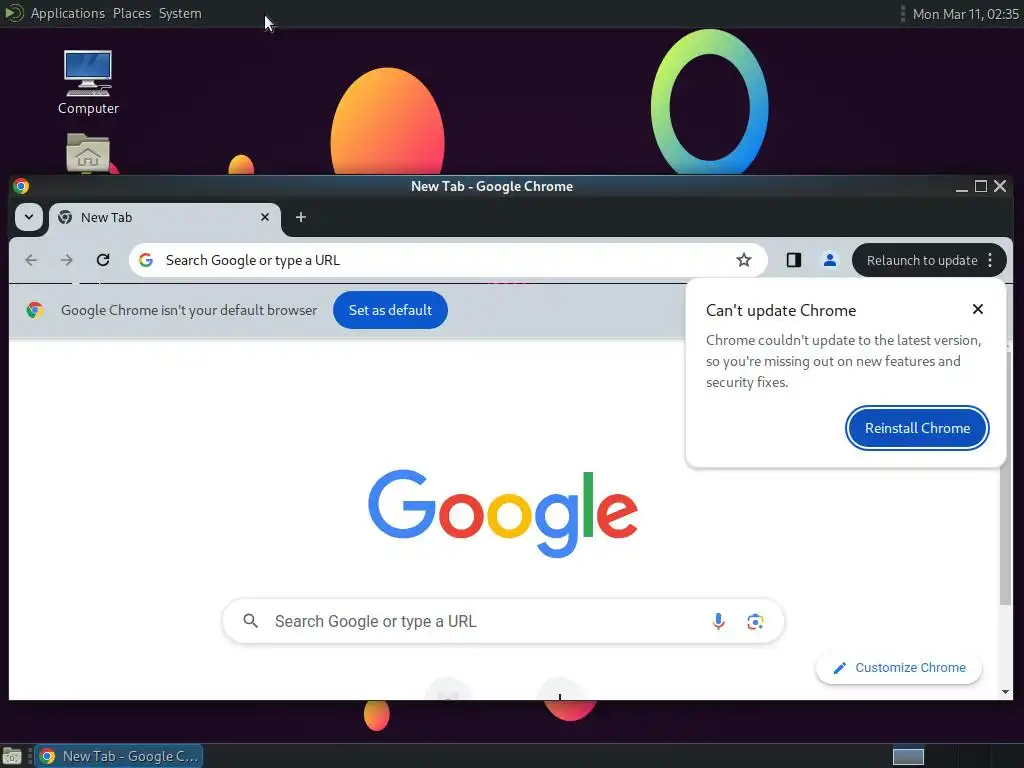
Task: Click the Reinstall Chrome button
Action: click(917, 428)
